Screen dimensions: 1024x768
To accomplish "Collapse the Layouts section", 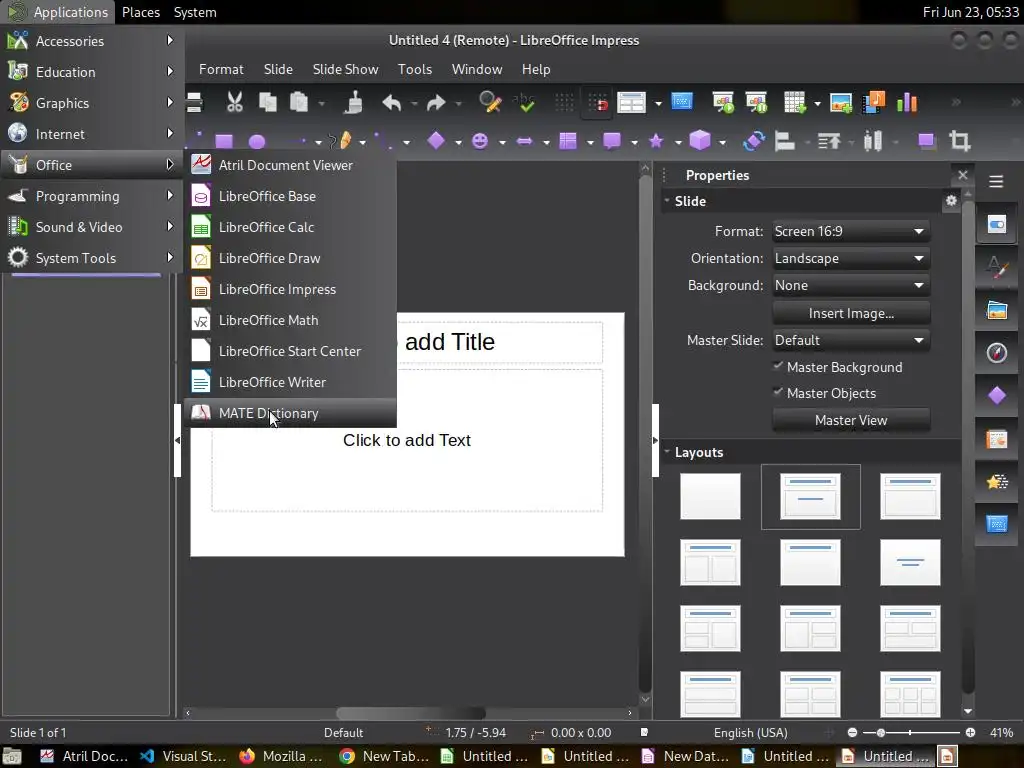I will 667,452.
